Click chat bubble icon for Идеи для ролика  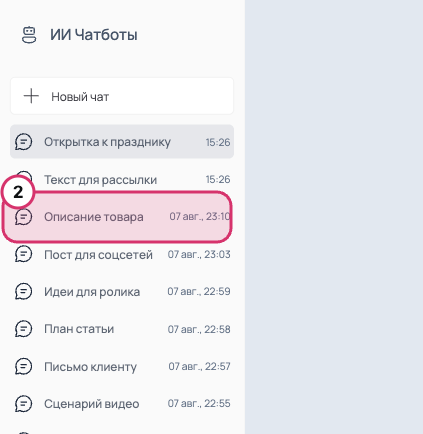point(23,291)
